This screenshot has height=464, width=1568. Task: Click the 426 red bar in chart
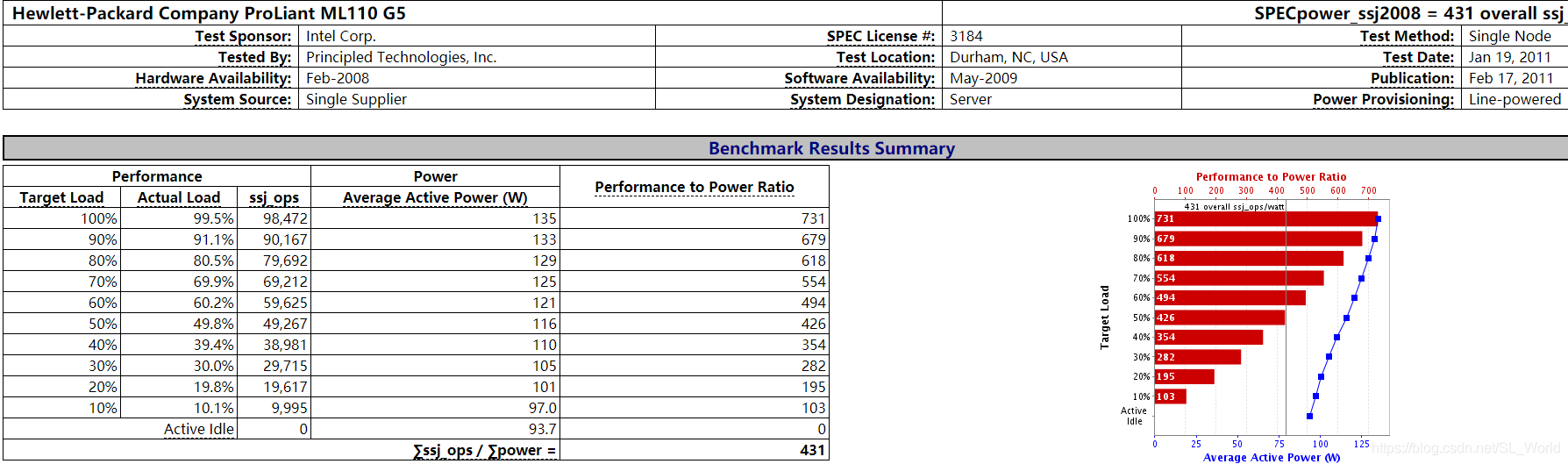1220,318
